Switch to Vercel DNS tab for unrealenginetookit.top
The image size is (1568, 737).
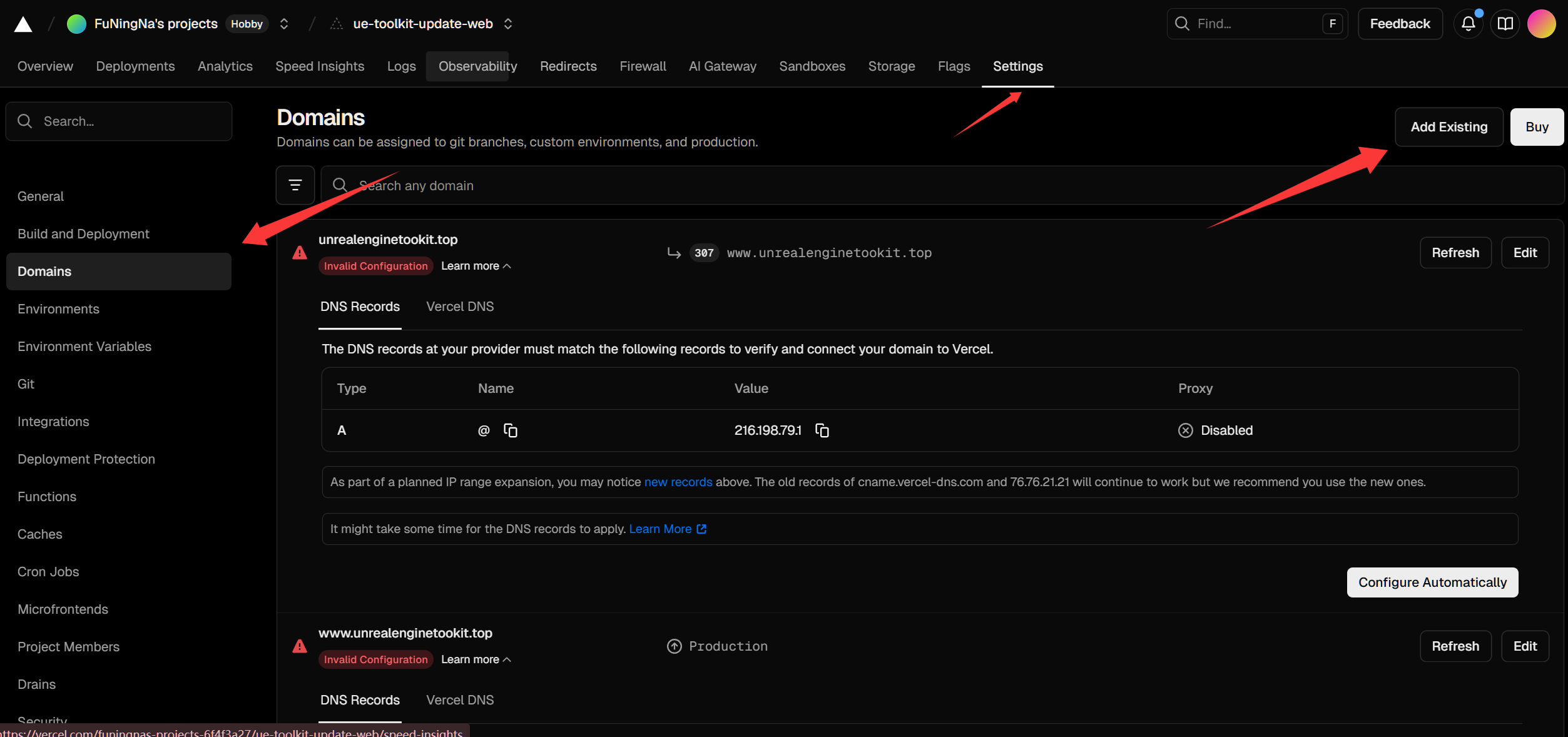point(460,307)
